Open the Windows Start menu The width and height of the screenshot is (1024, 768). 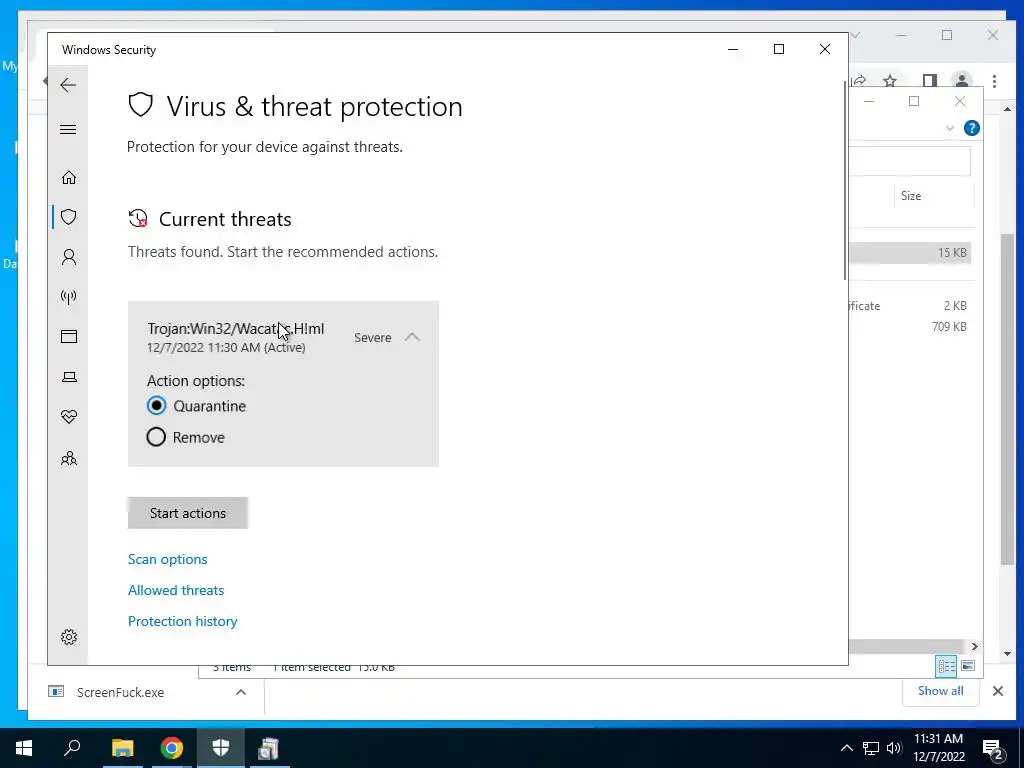[x=24, y=748]
